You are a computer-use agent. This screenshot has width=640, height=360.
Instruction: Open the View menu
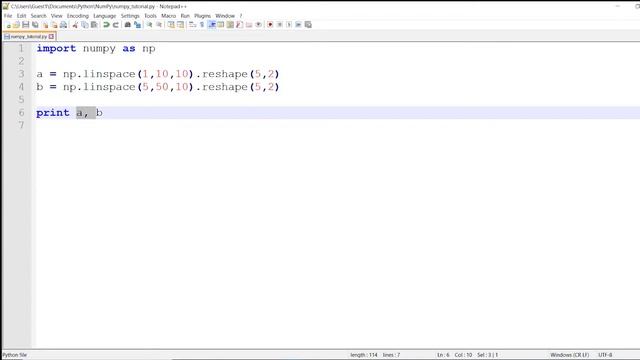[57, 16]
